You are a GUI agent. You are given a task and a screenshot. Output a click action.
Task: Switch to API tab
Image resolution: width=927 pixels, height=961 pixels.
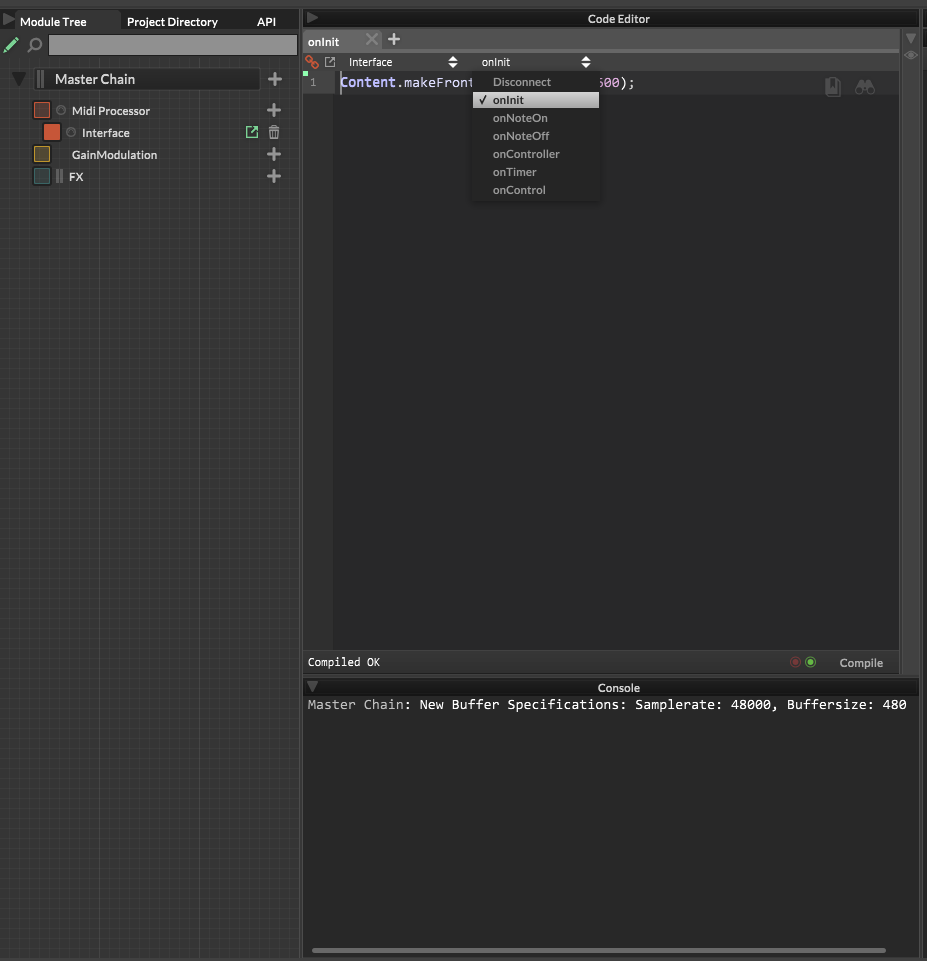(x=267, y=21)
